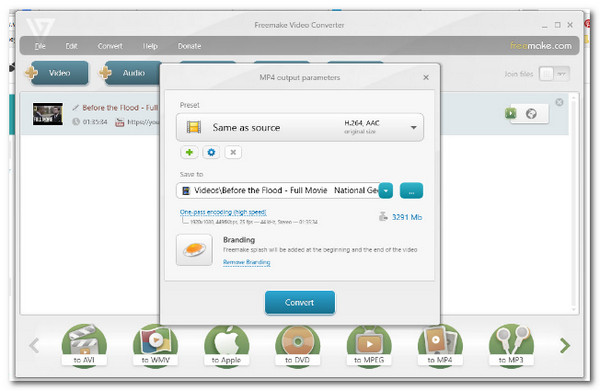Show next formats with the right arrow
Image resolution: width=600 pixels, height=391 pixels.
click(x=565, y=345)
